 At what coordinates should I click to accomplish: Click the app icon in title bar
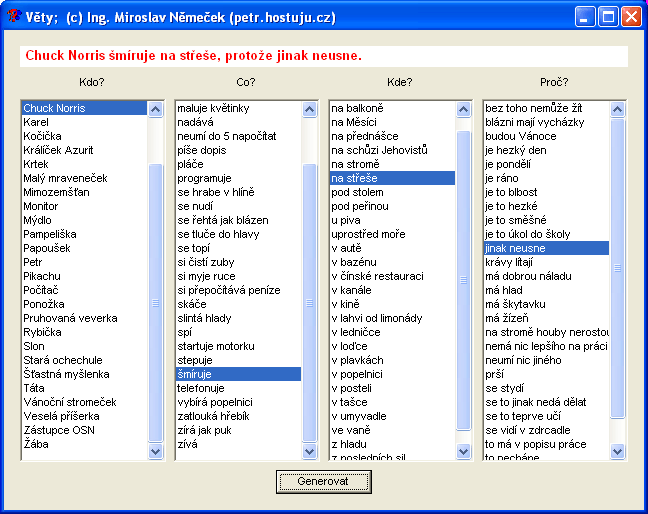pos(14,16)
